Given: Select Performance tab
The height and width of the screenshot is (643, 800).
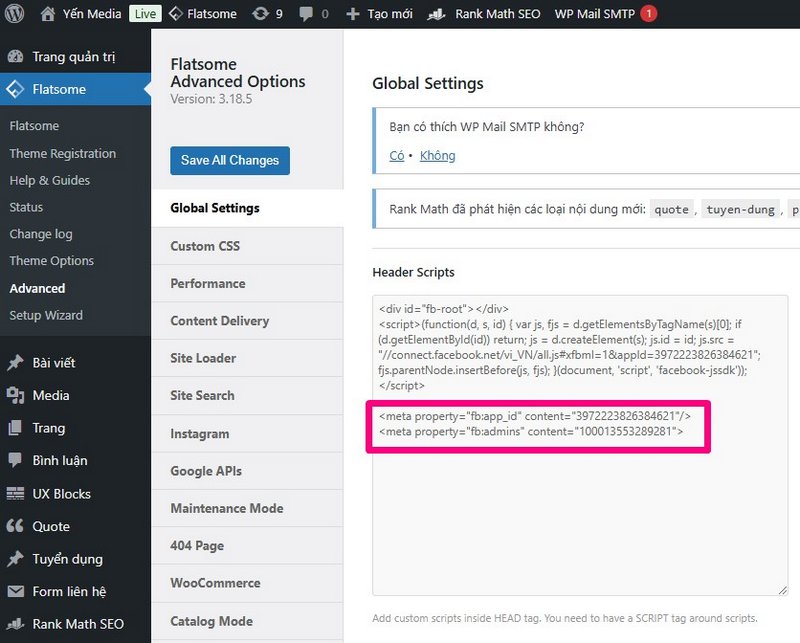Looking at the screenshot, I should click(247, 283).
